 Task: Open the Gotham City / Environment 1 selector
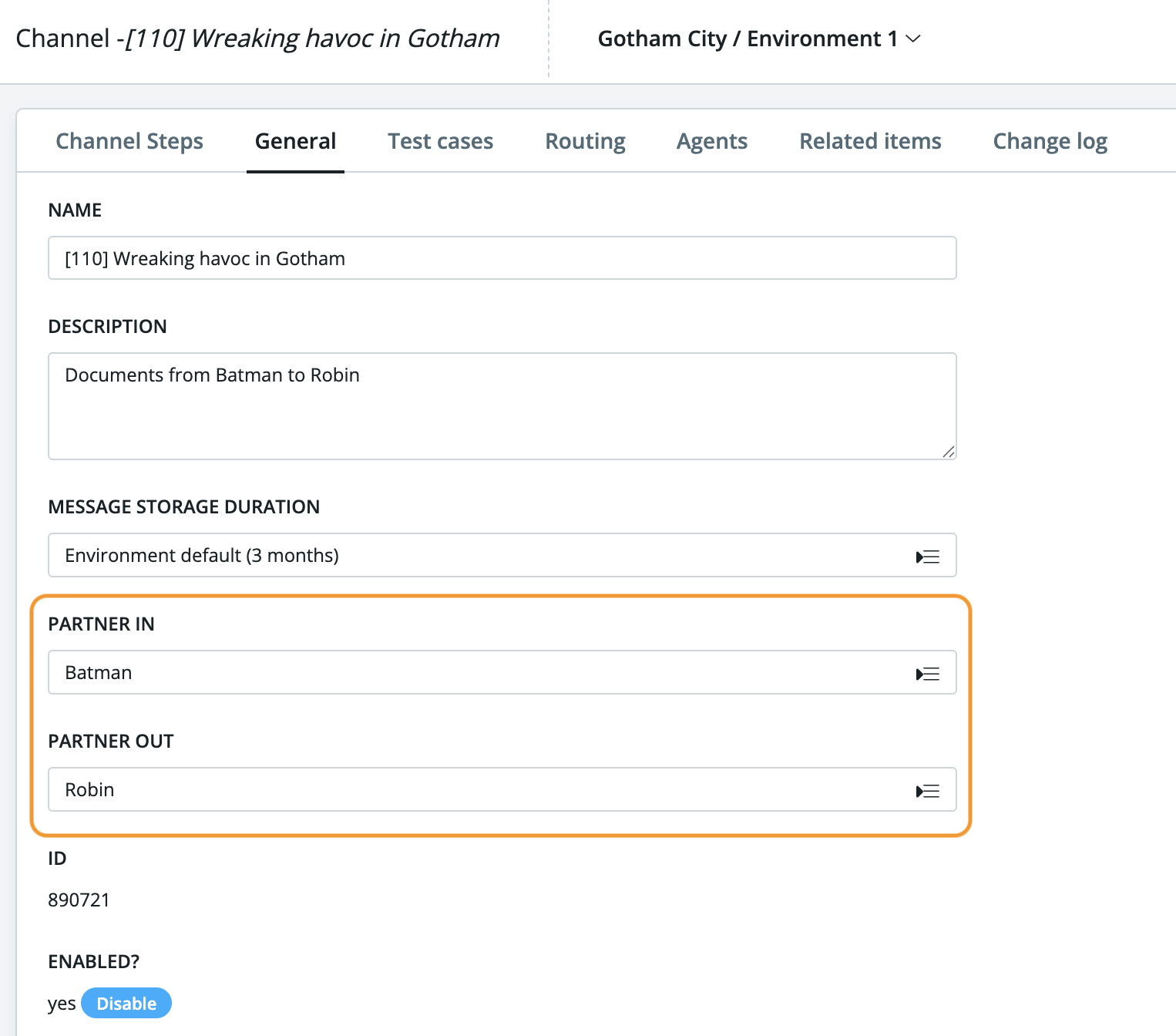click(748, 39)
